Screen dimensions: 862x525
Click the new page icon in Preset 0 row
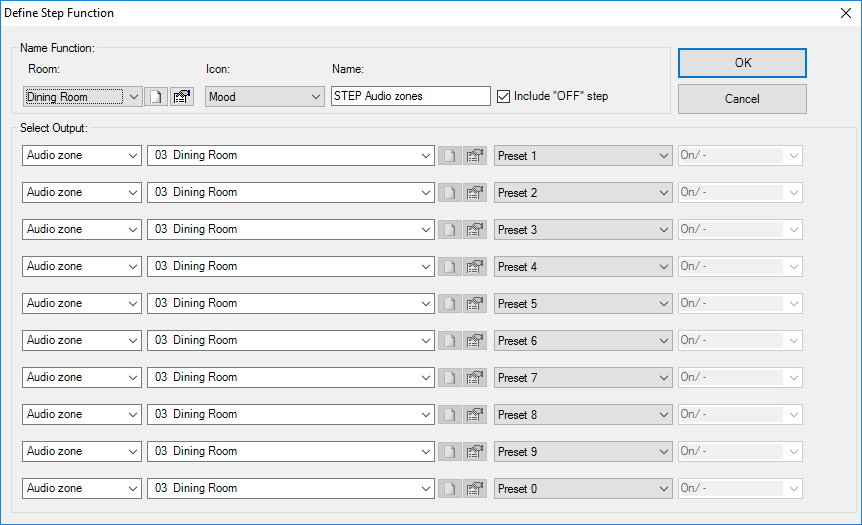(x=450, y=489)
